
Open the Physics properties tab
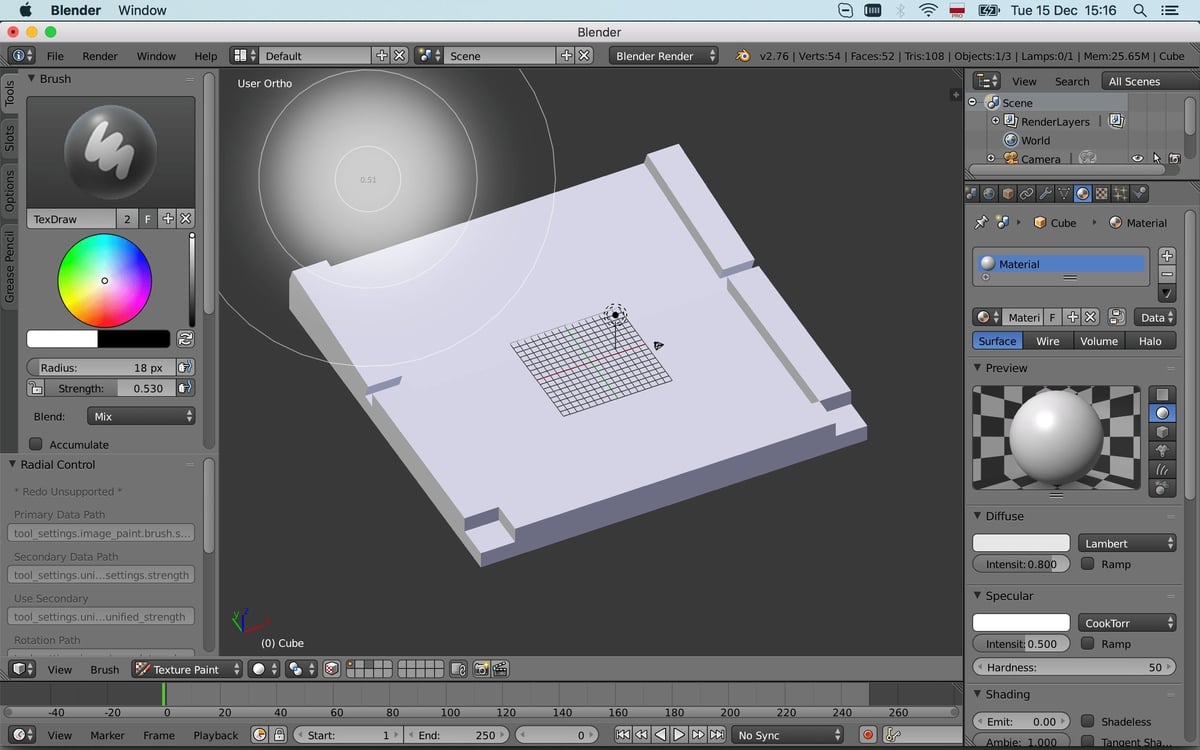(x=1139, y=193)
